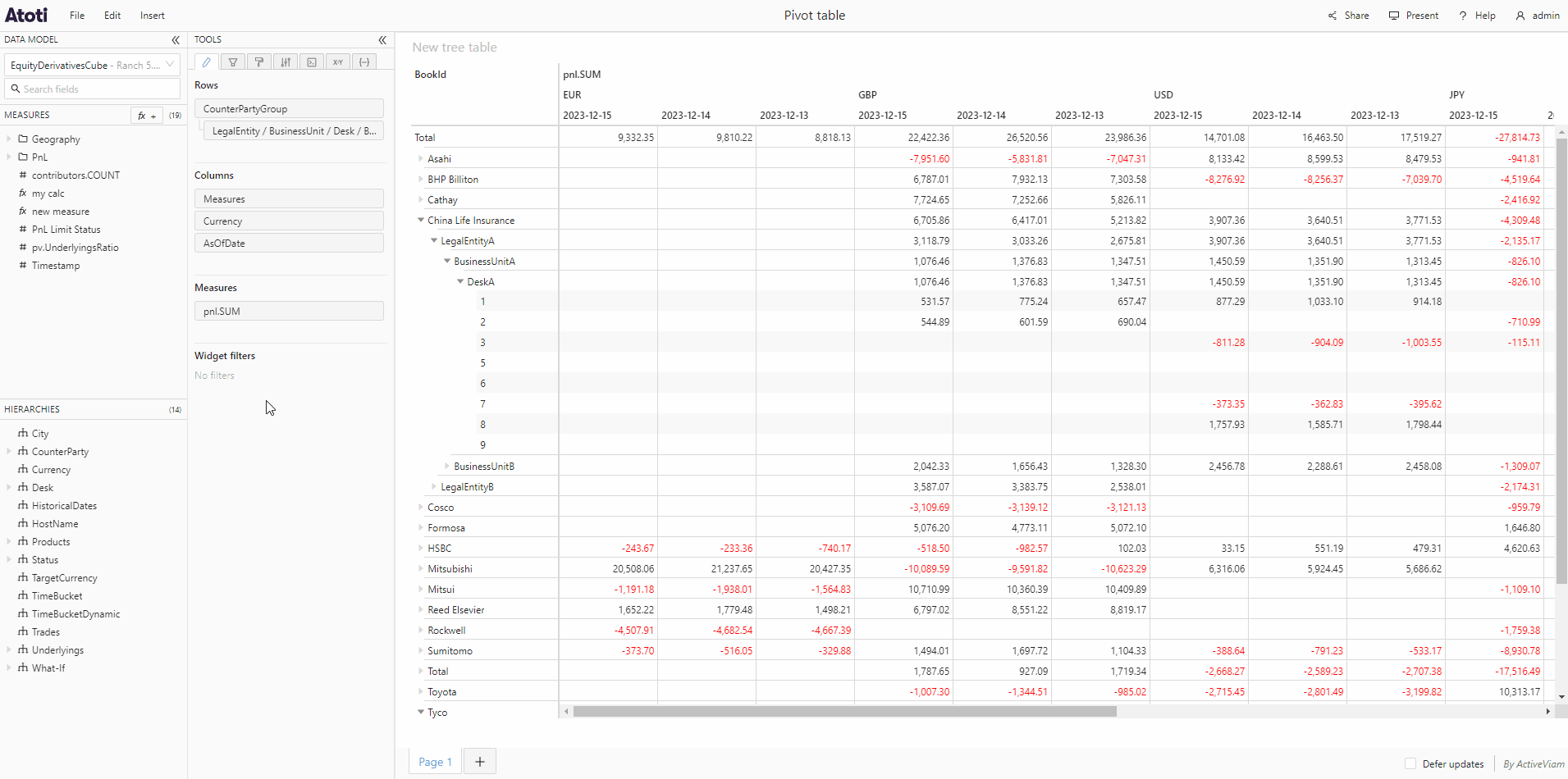Viewport: 1568px width, 779px height.
Task: Collapse the Data Model panel
Action: tap(176, 39)
